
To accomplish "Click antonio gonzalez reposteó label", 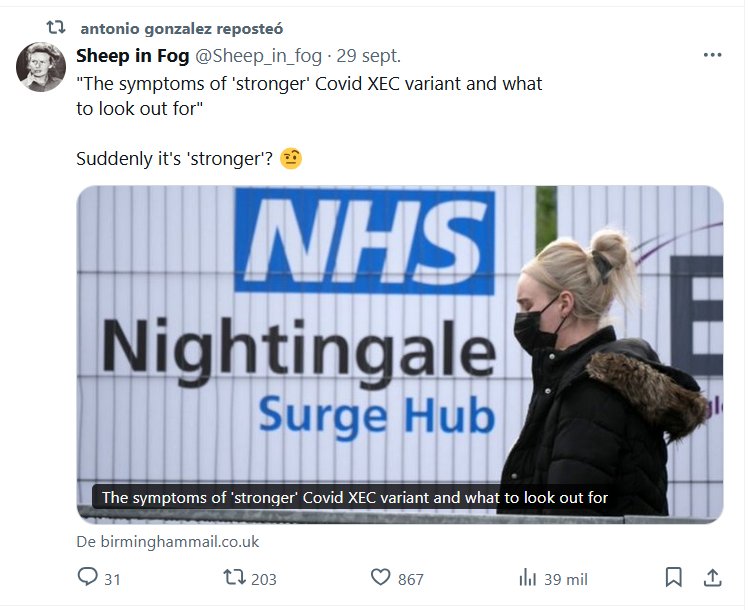I will click(x=182, y=29).
